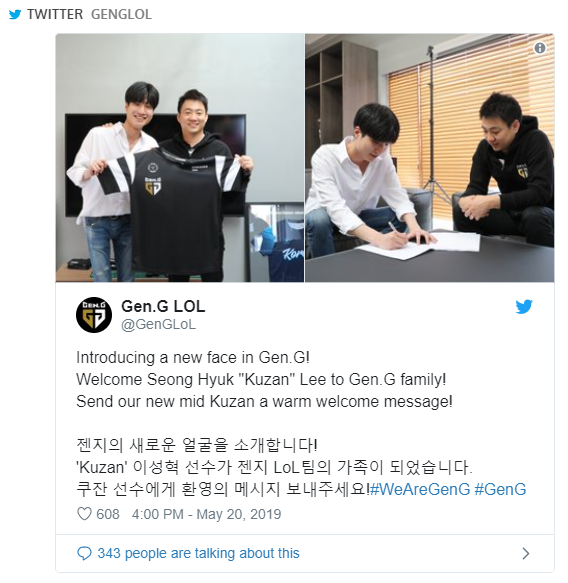Image resolution: width=568 pixels, height=583 pixels.
Task: Open the Gen.G LOL display name
Action: [x=163, y=306]
